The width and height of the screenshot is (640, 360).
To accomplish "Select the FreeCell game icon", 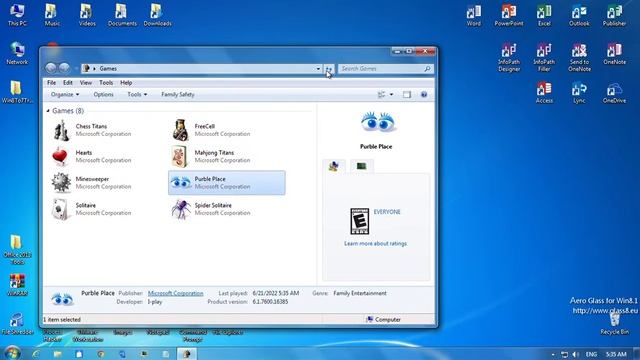I will pyautogui.click(x=180, y=130).
